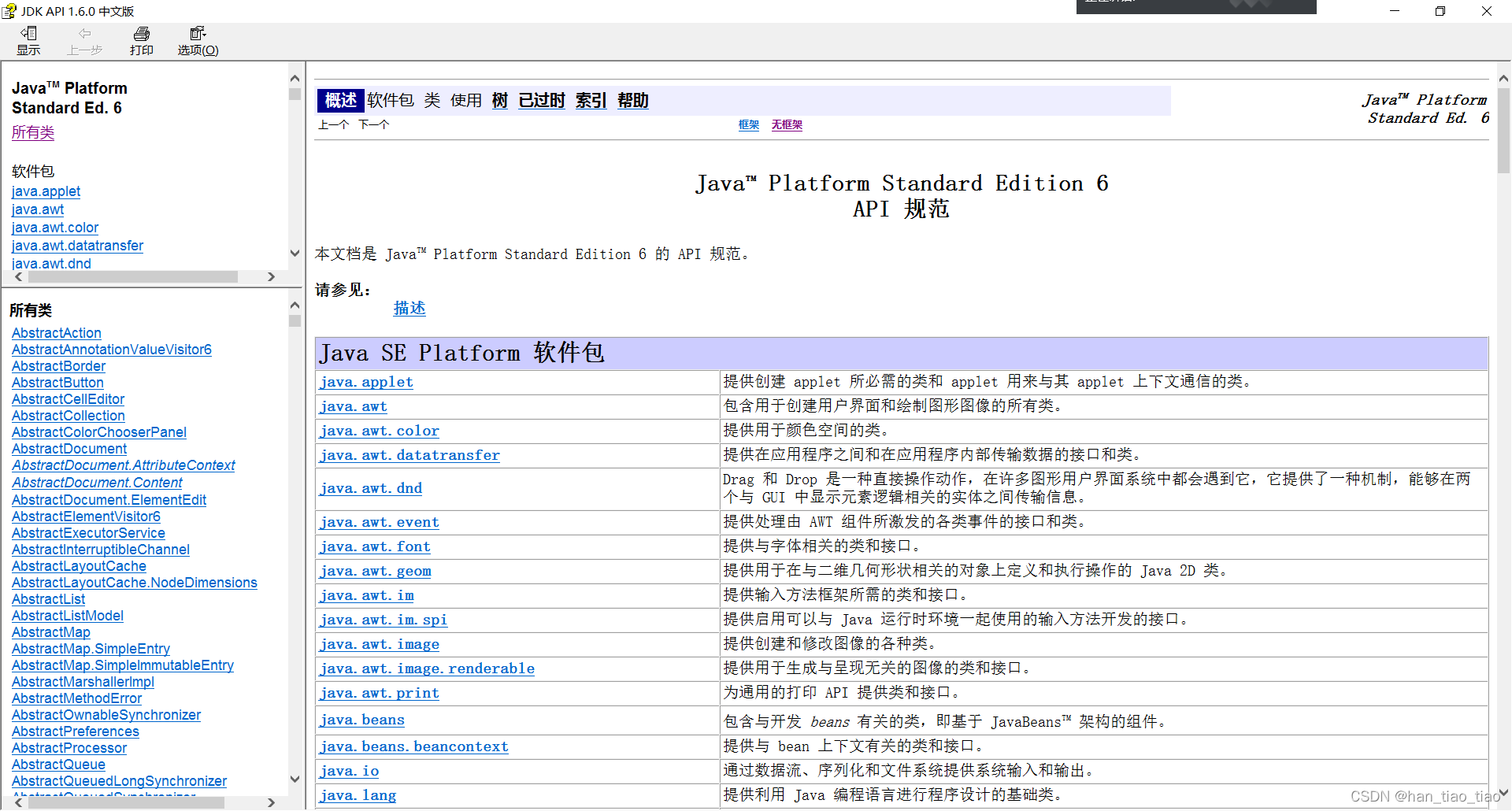Open the AbstractDocument.Content class link
The height and width of the screenshot is (811, 1512).
click(x=97, y=483)
